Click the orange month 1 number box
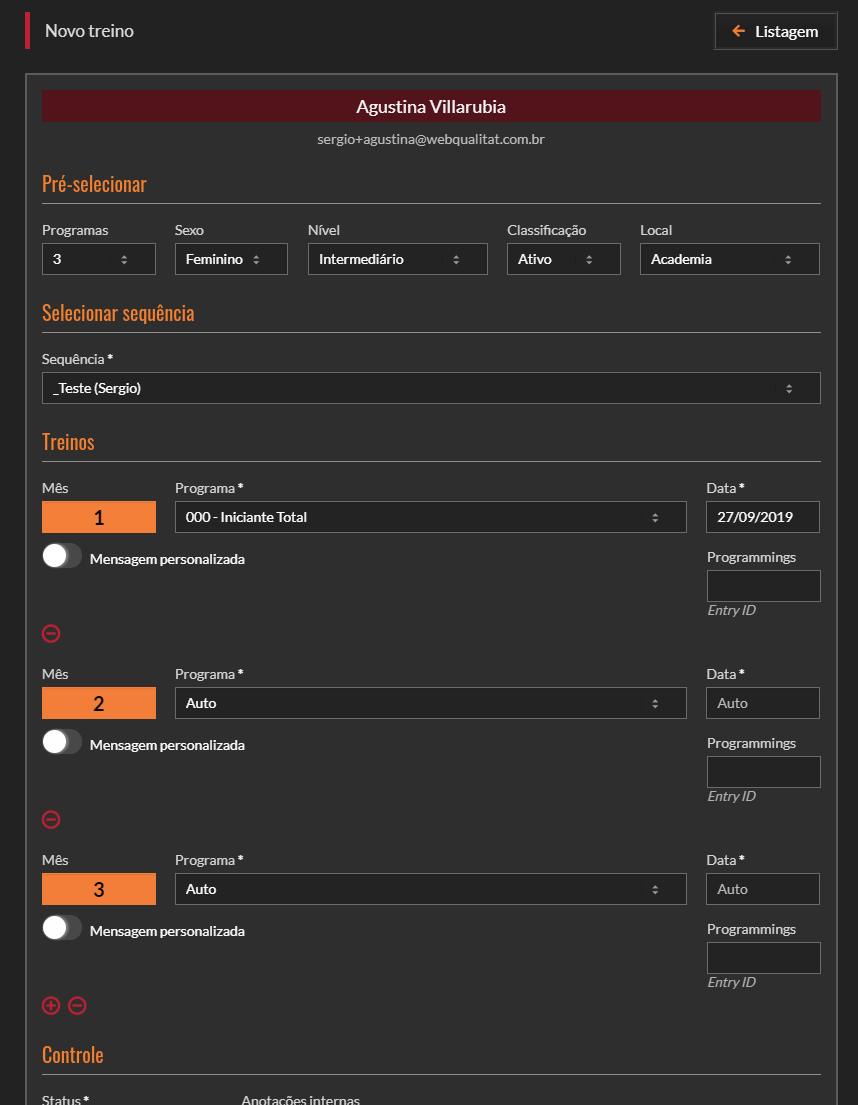Viewport: 858px width, 1105px height. 99,517
